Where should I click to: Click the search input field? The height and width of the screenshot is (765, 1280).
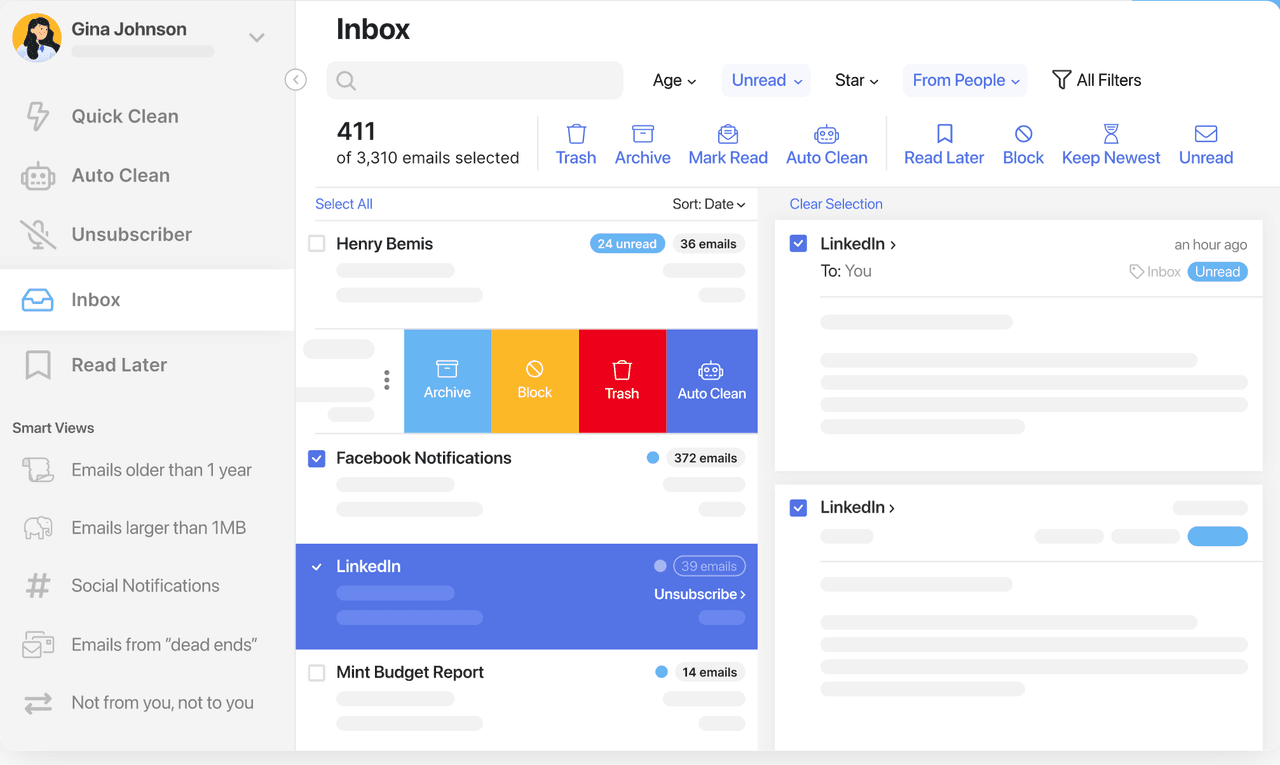(475, 81)
